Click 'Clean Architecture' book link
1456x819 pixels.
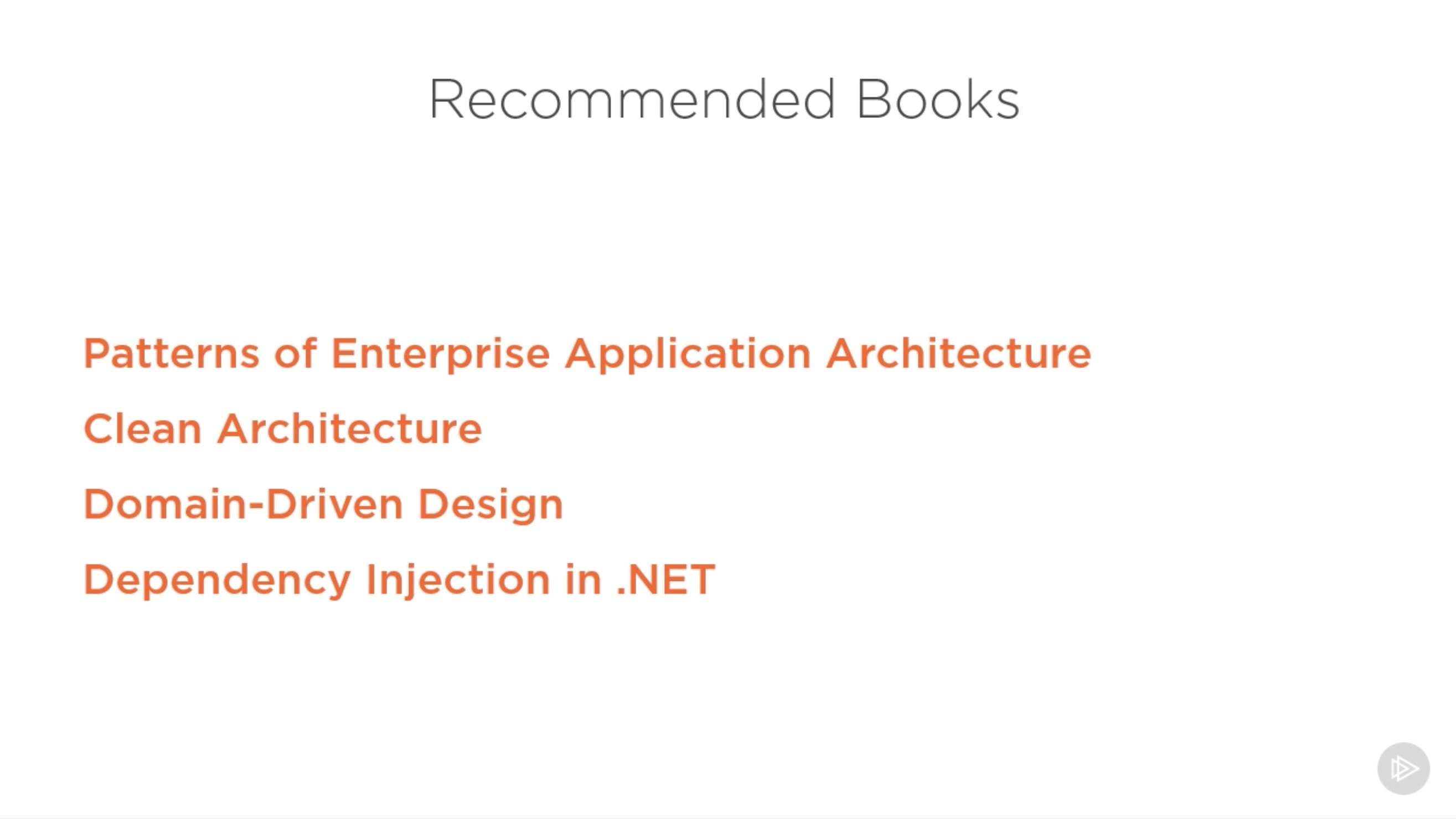[x=282, y=428]
